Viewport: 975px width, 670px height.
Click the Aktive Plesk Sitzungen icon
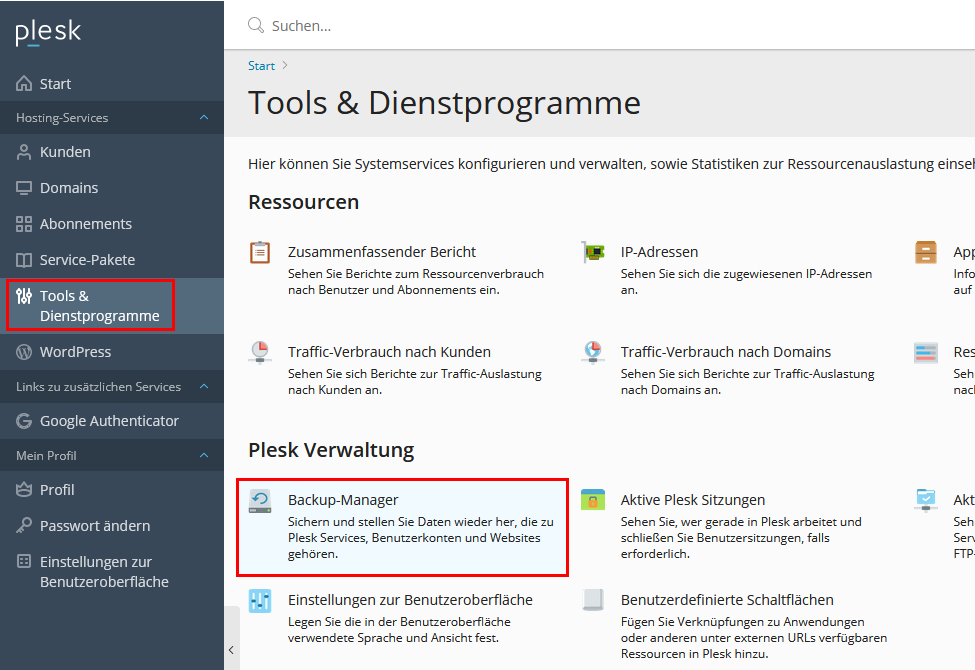593,501
